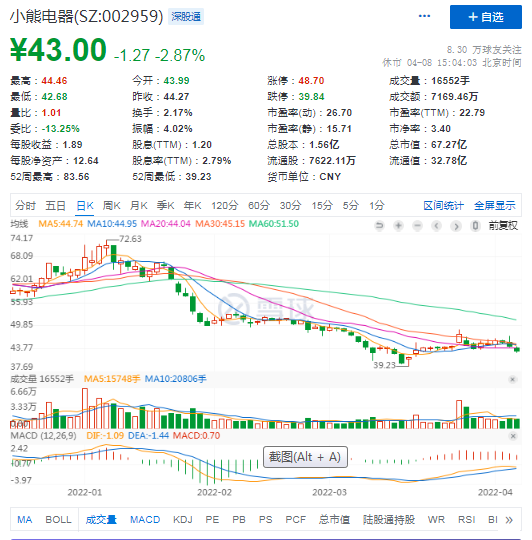The image size is (532, 540).
Task: Expand more indicators with the double chevron
Action: coord(509,520)
